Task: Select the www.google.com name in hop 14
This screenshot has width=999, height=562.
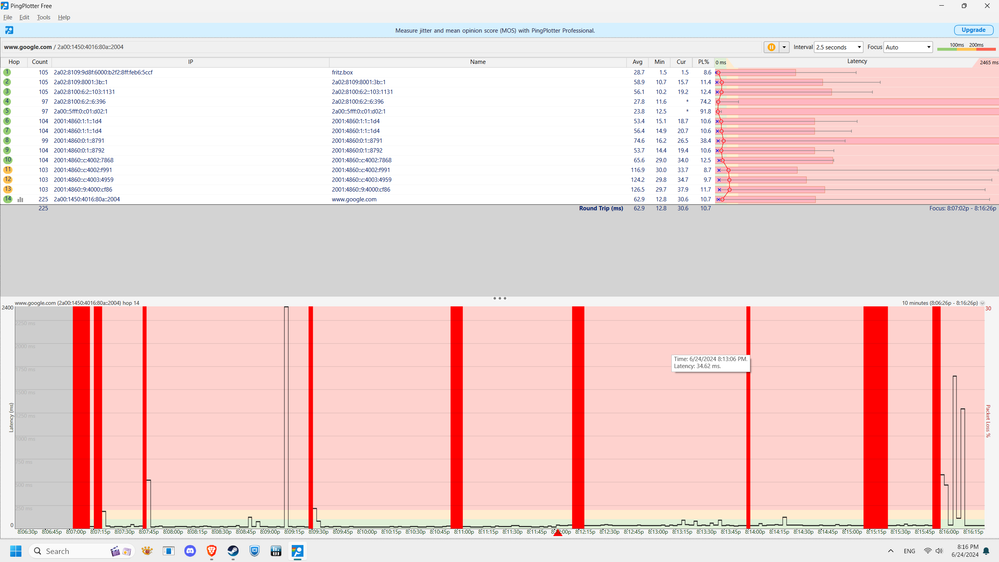Action: (x=354, y=199)
